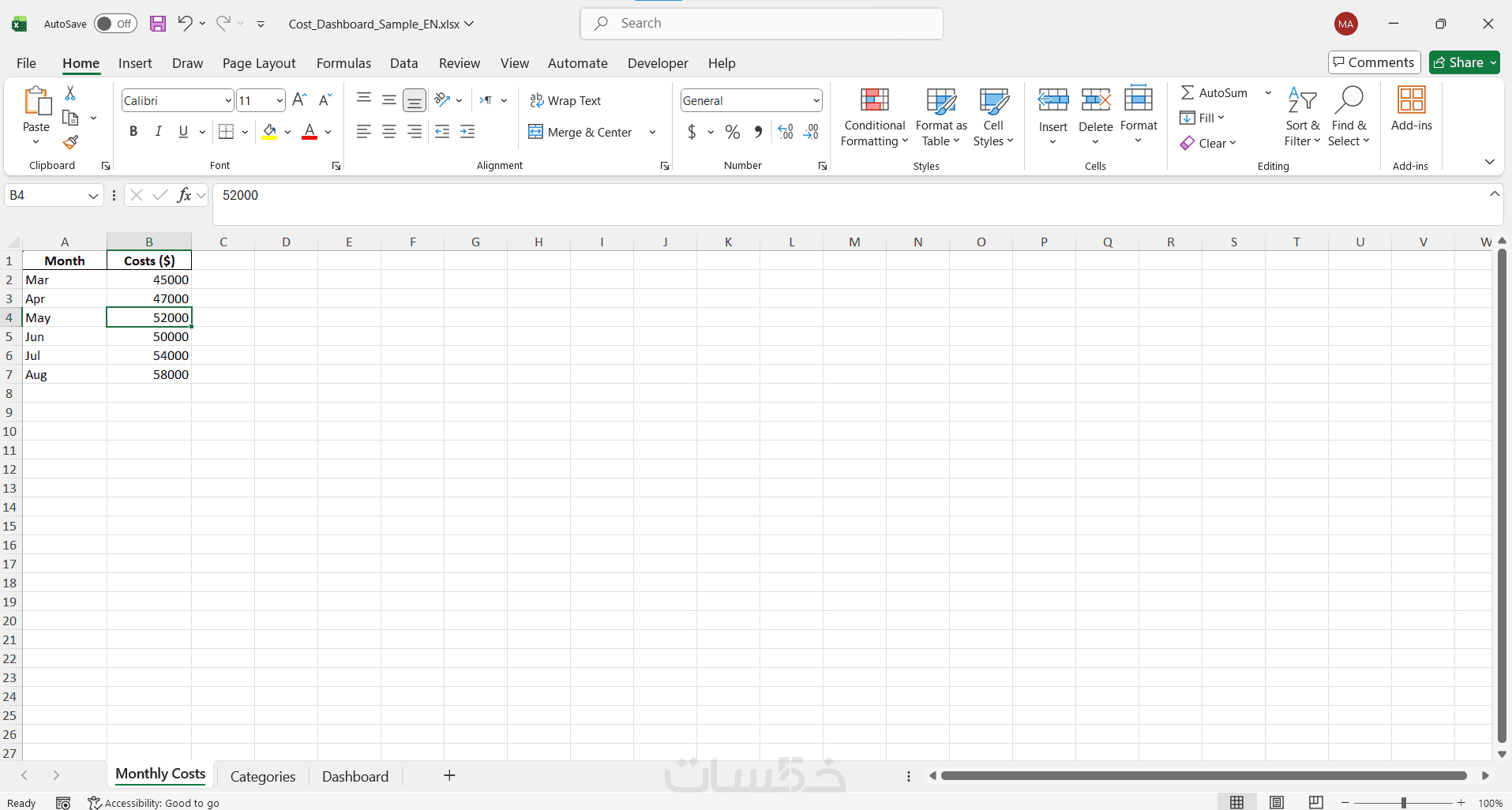Click the Share button
The height and width of the screenshot is (810, 1512).
pos(1465,62)
